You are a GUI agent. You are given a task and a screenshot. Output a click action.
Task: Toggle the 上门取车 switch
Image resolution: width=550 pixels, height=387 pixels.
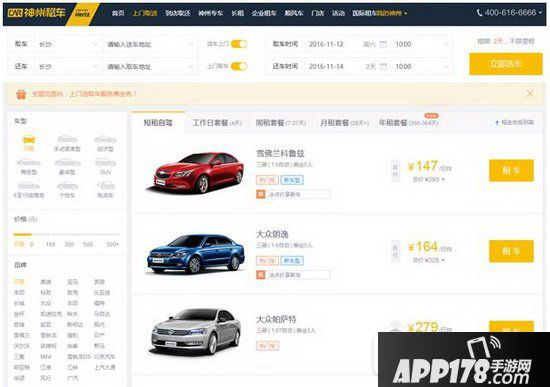[239, 66]
